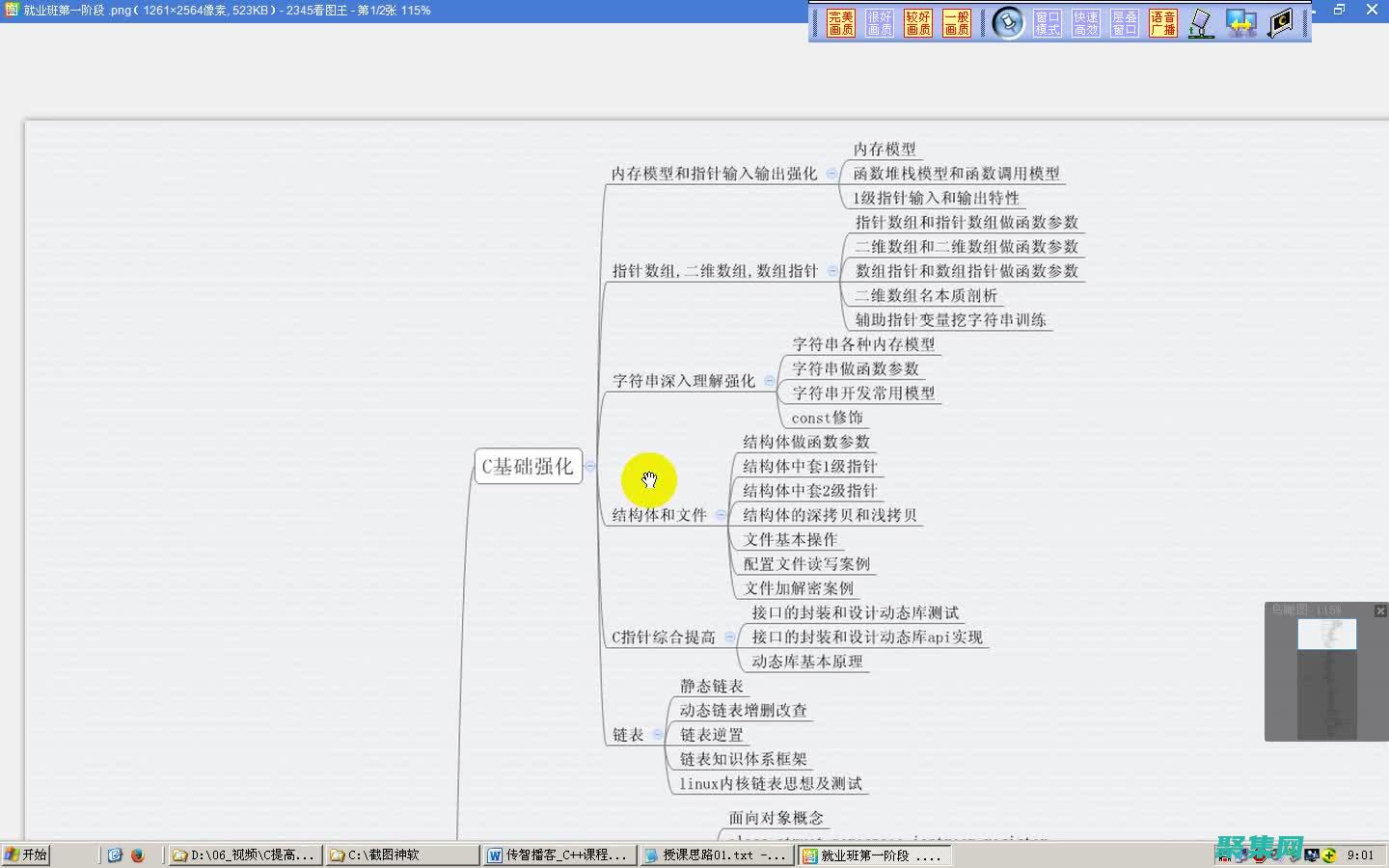Switch to the 传智播客_C++课程 Word document

[559, 855]
